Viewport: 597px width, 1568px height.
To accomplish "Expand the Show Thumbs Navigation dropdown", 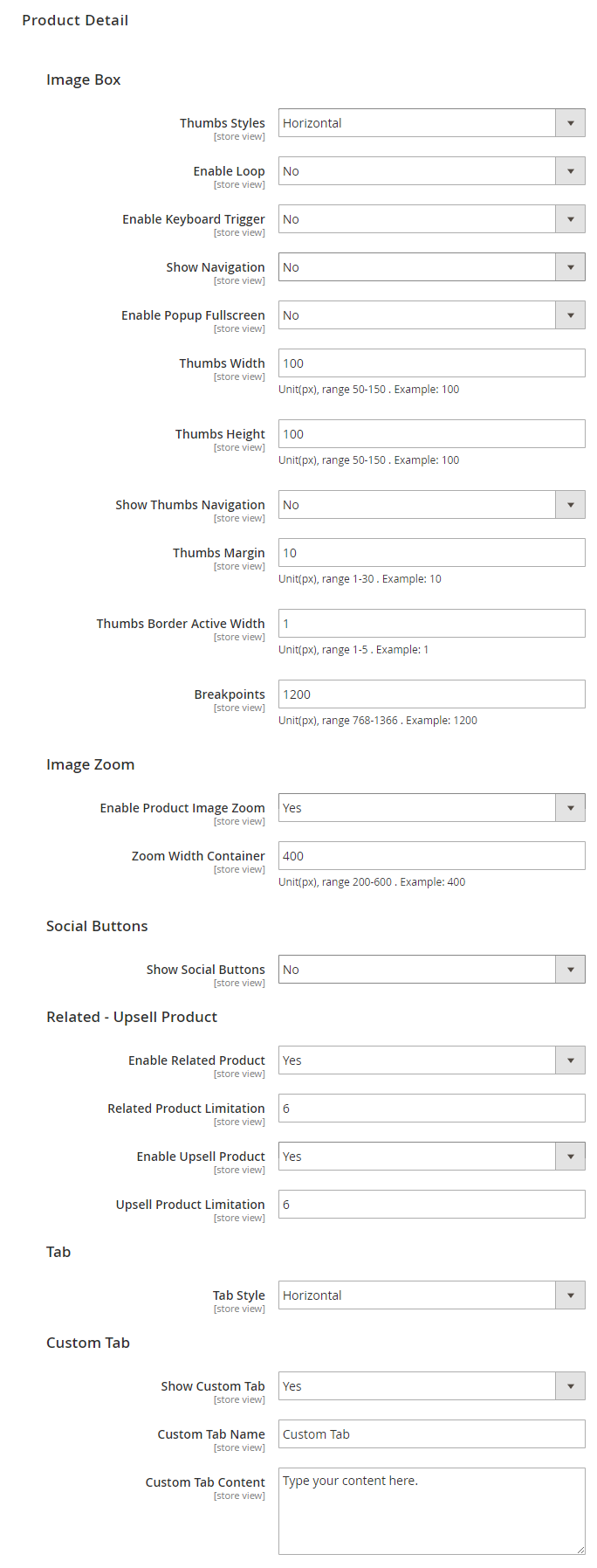I will point(431,505).
